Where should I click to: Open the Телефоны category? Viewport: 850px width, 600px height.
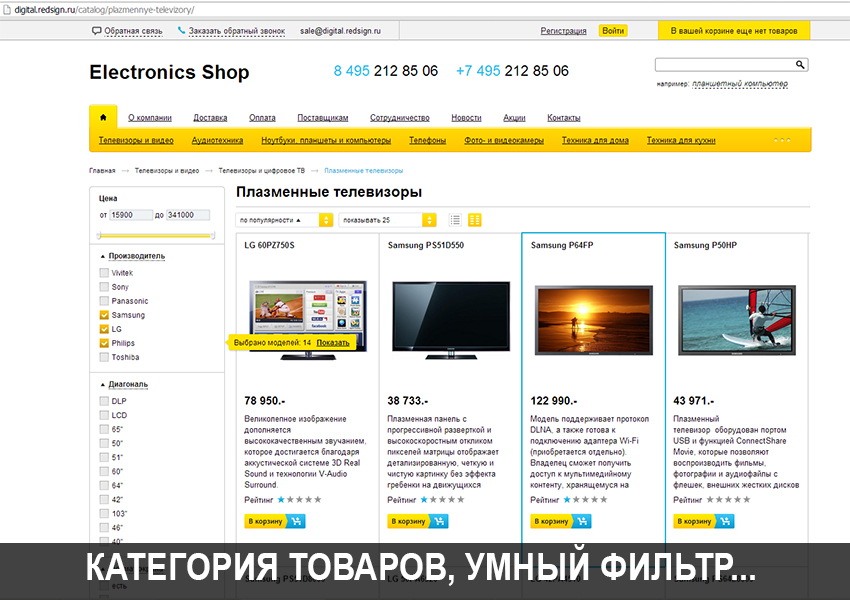[427, 140]
